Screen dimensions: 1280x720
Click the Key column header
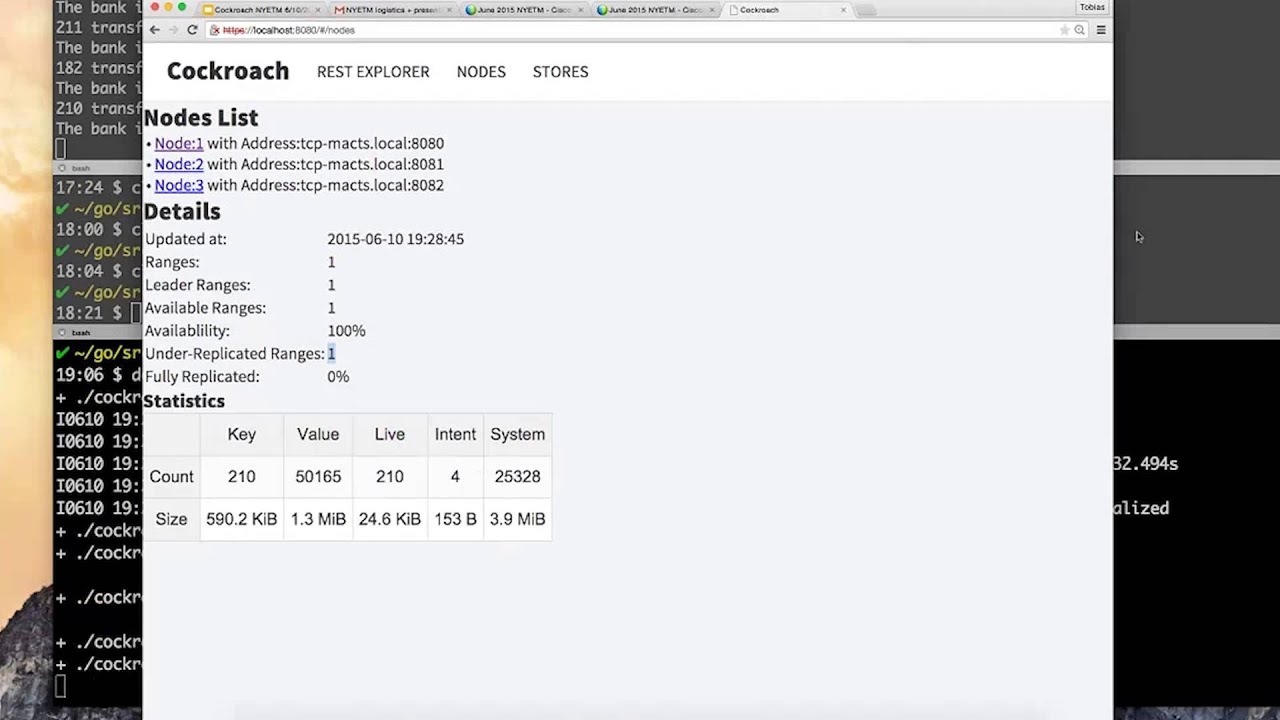click(x=241, y=434)
